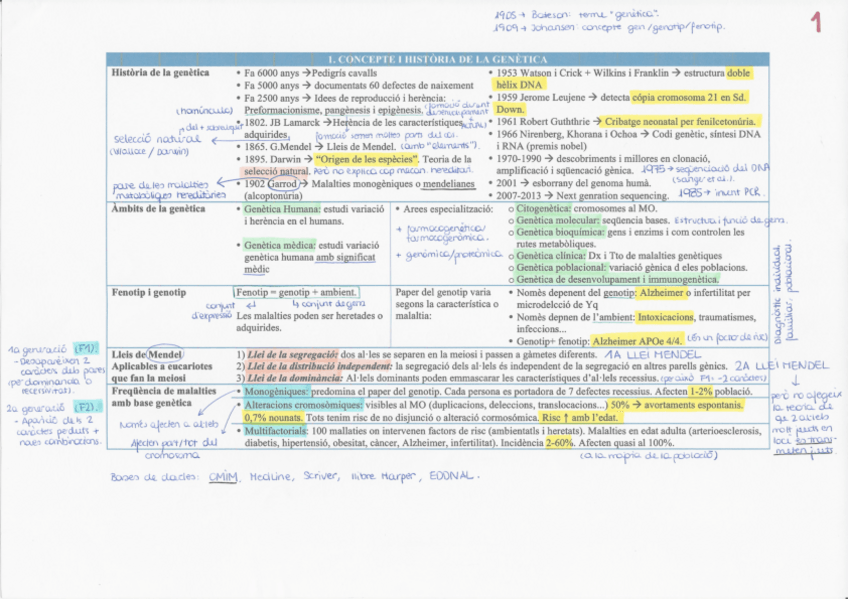The width and height of the screenshot is (848, 599).
Task: Click the red page number 1
Action: (x=816, y=22)
